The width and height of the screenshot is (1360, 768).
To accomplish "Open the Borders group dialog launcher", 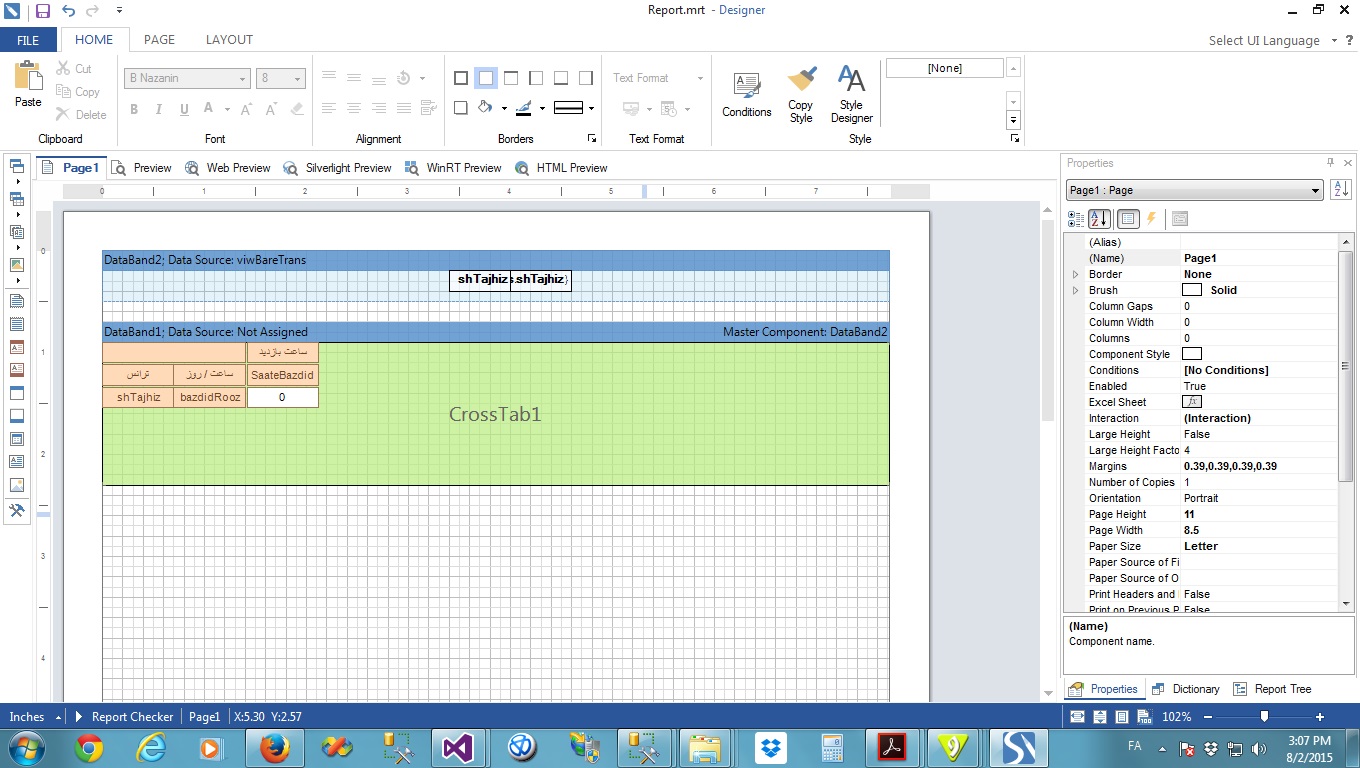I will pos(591,139).
